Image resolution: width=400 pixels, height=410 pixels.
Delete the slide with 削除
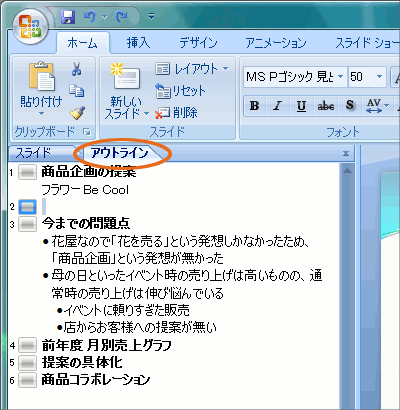click(x=177, y=113)
